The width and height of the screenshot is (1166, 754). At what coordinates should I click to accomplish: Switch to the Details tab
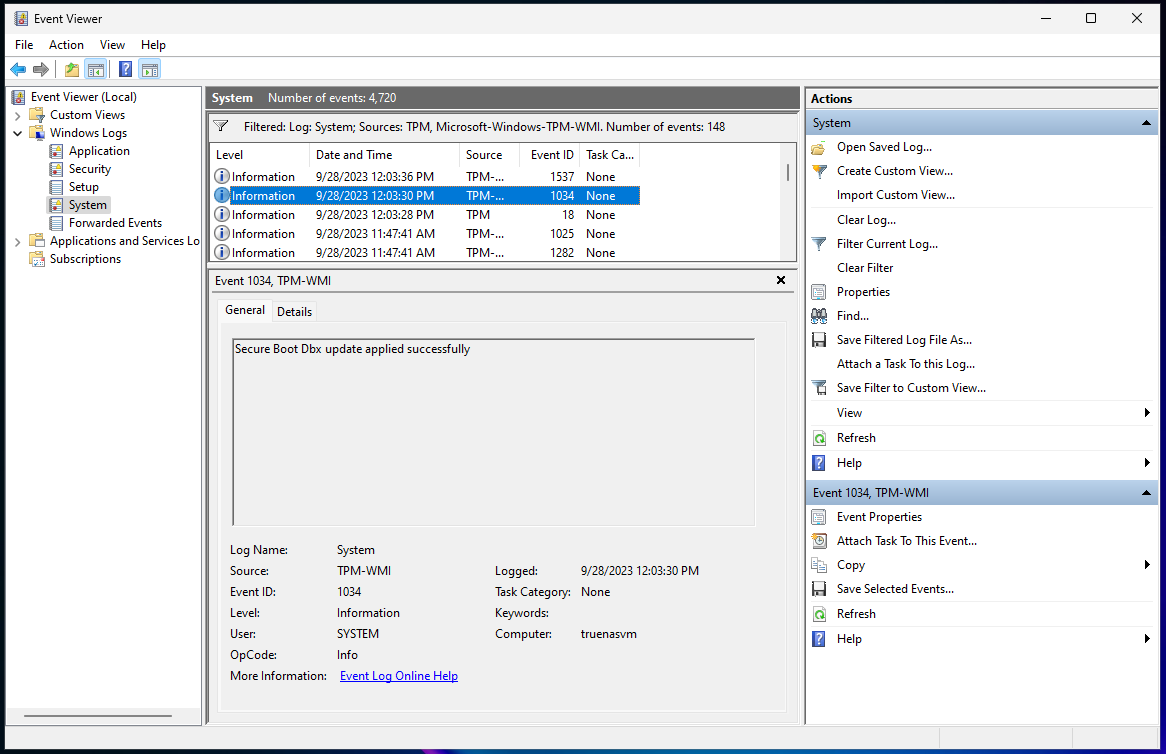click(294, 312)
